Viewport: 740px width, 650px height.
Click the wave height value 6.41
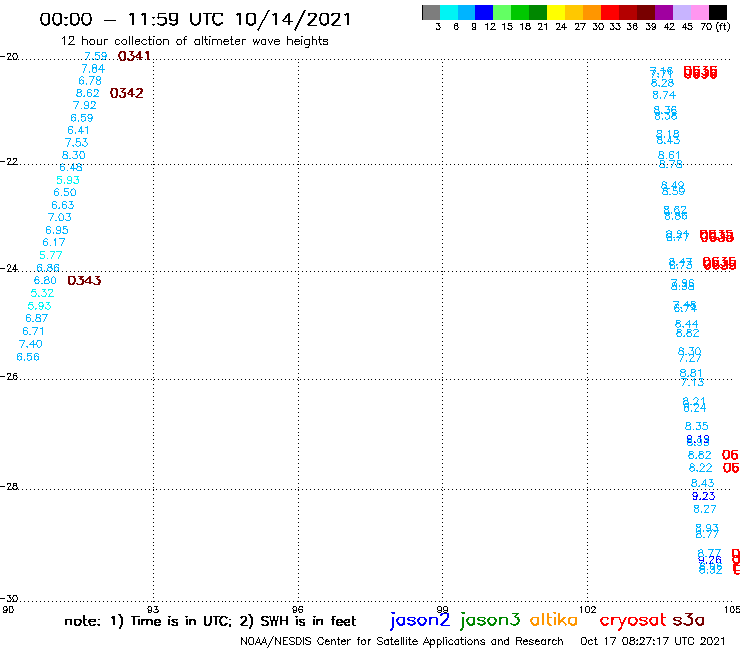point(78,130)
